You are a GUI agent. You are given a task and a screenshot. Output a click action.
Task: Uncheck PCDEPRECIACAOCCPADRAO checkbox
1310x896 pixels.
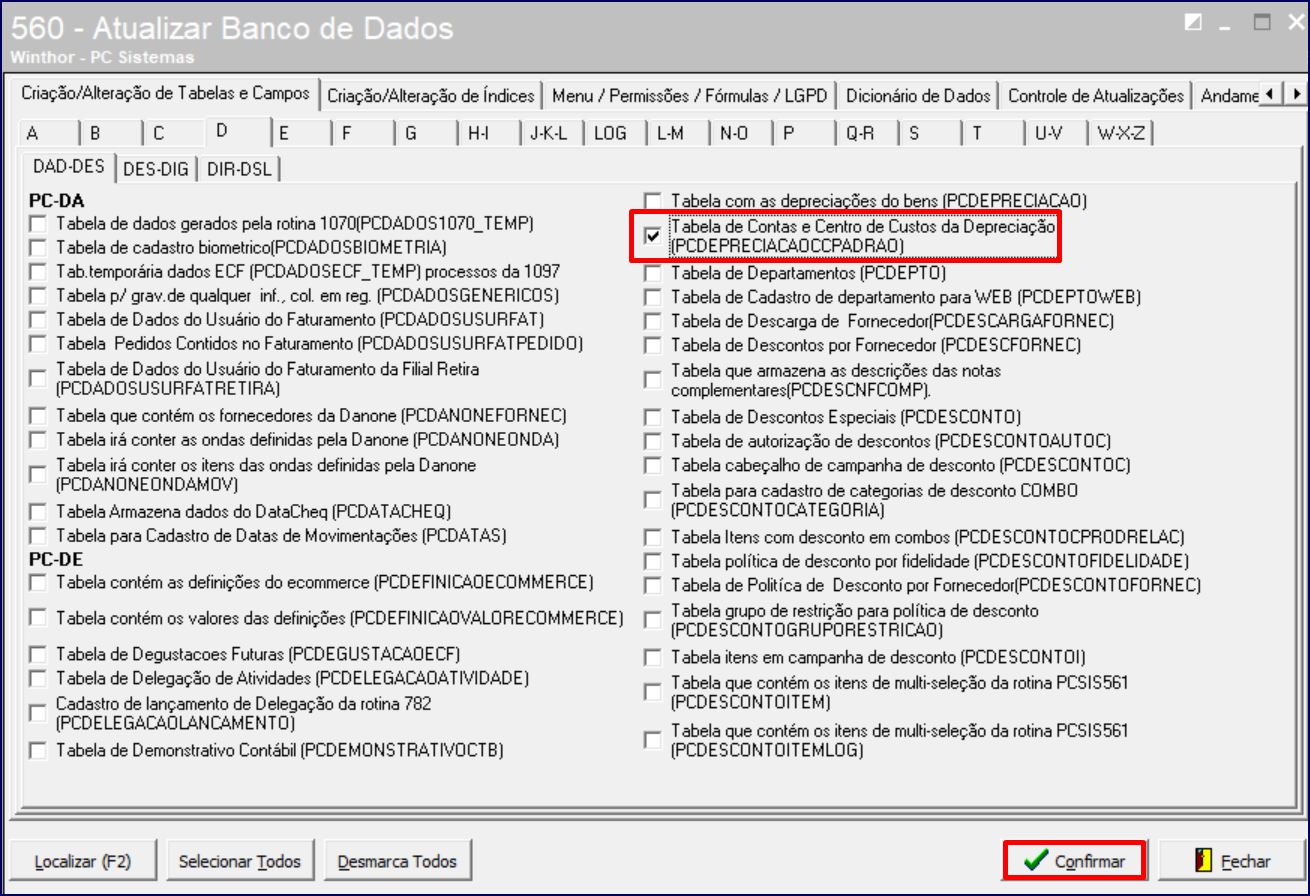pos(652,236)
